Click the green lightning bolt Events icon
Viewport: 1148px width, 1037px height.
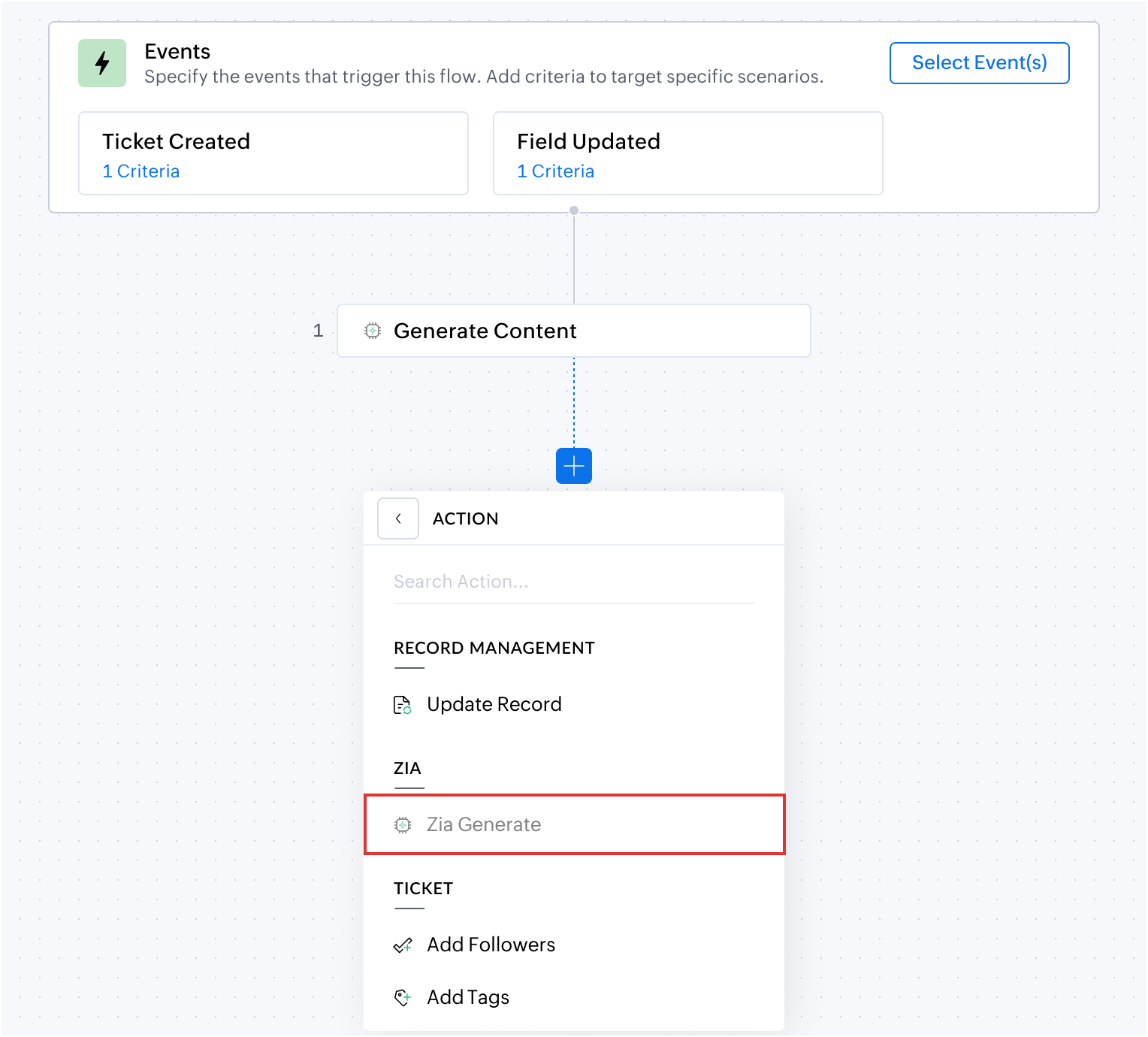coord(102,63)
